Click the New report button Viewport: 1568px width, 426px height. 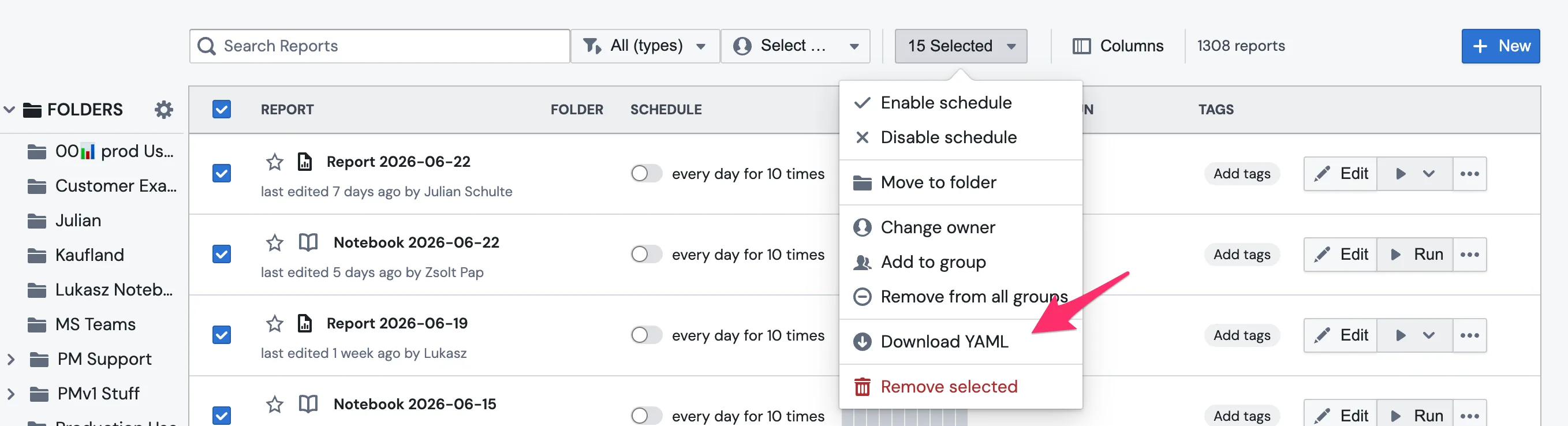(x=1500, y=46)
